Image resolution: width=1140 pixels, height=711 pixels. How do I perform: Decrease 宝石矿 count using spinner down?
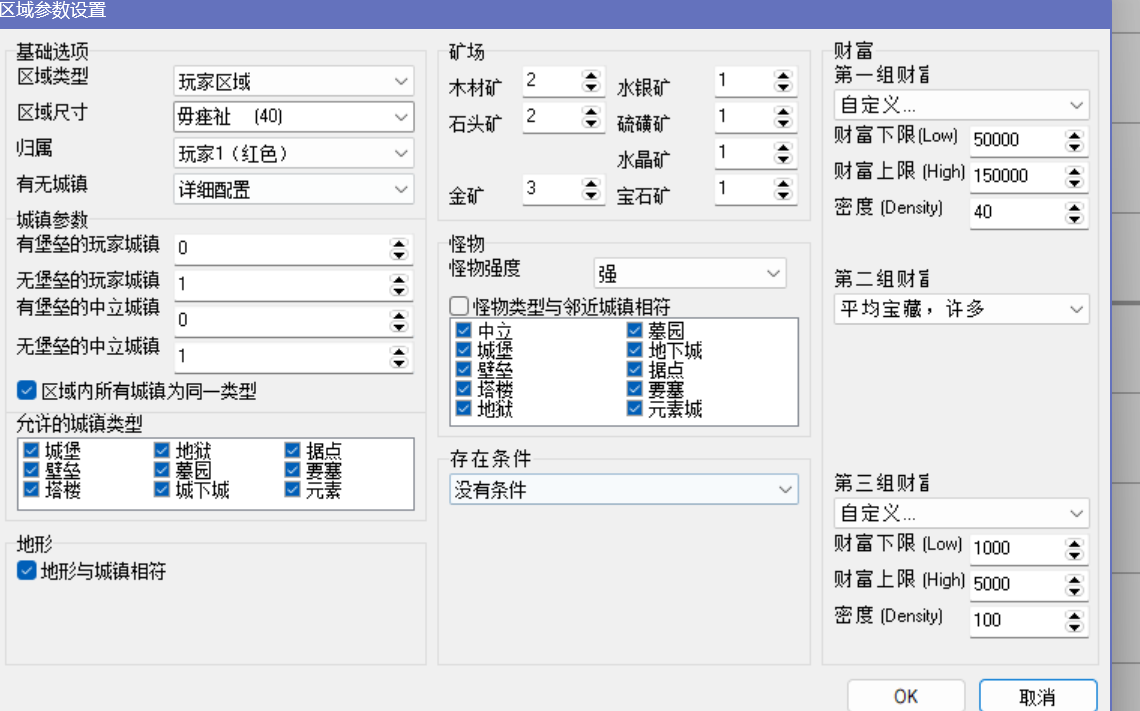click(783, 194)
